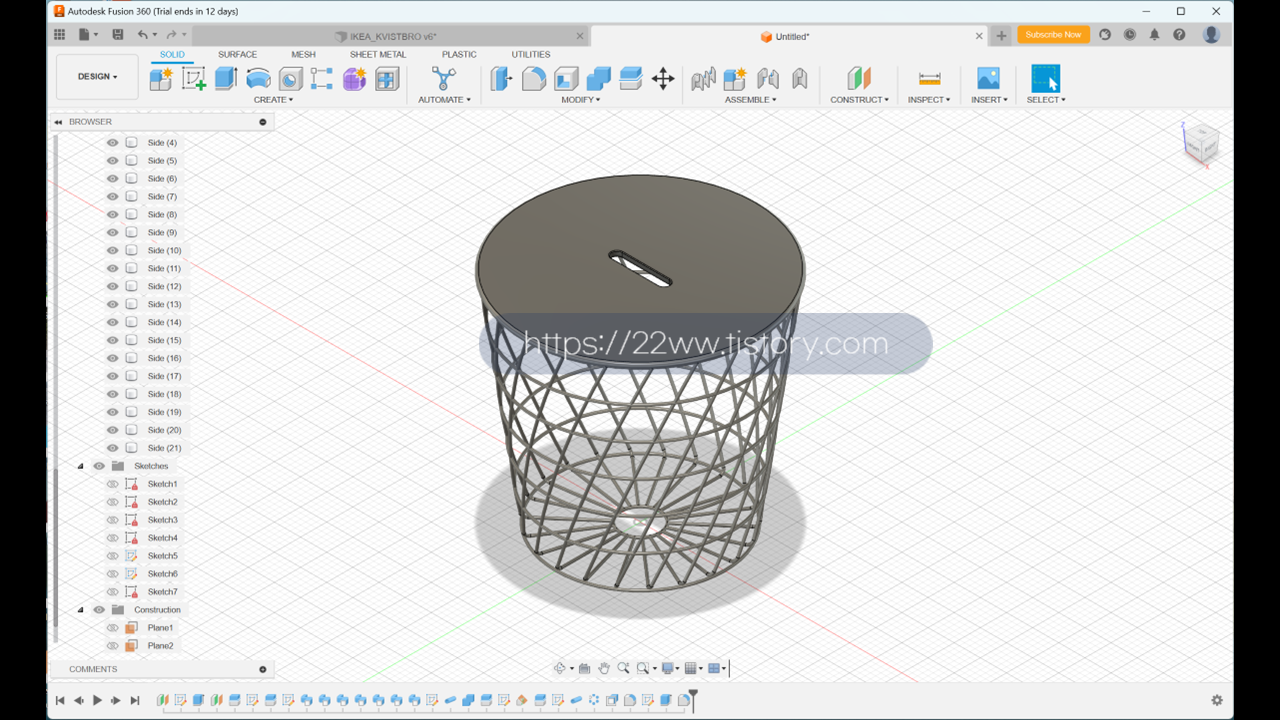This screenshot has width=1280, height=720.
Task: Jump to the timeline beginning
Action: 60,700
